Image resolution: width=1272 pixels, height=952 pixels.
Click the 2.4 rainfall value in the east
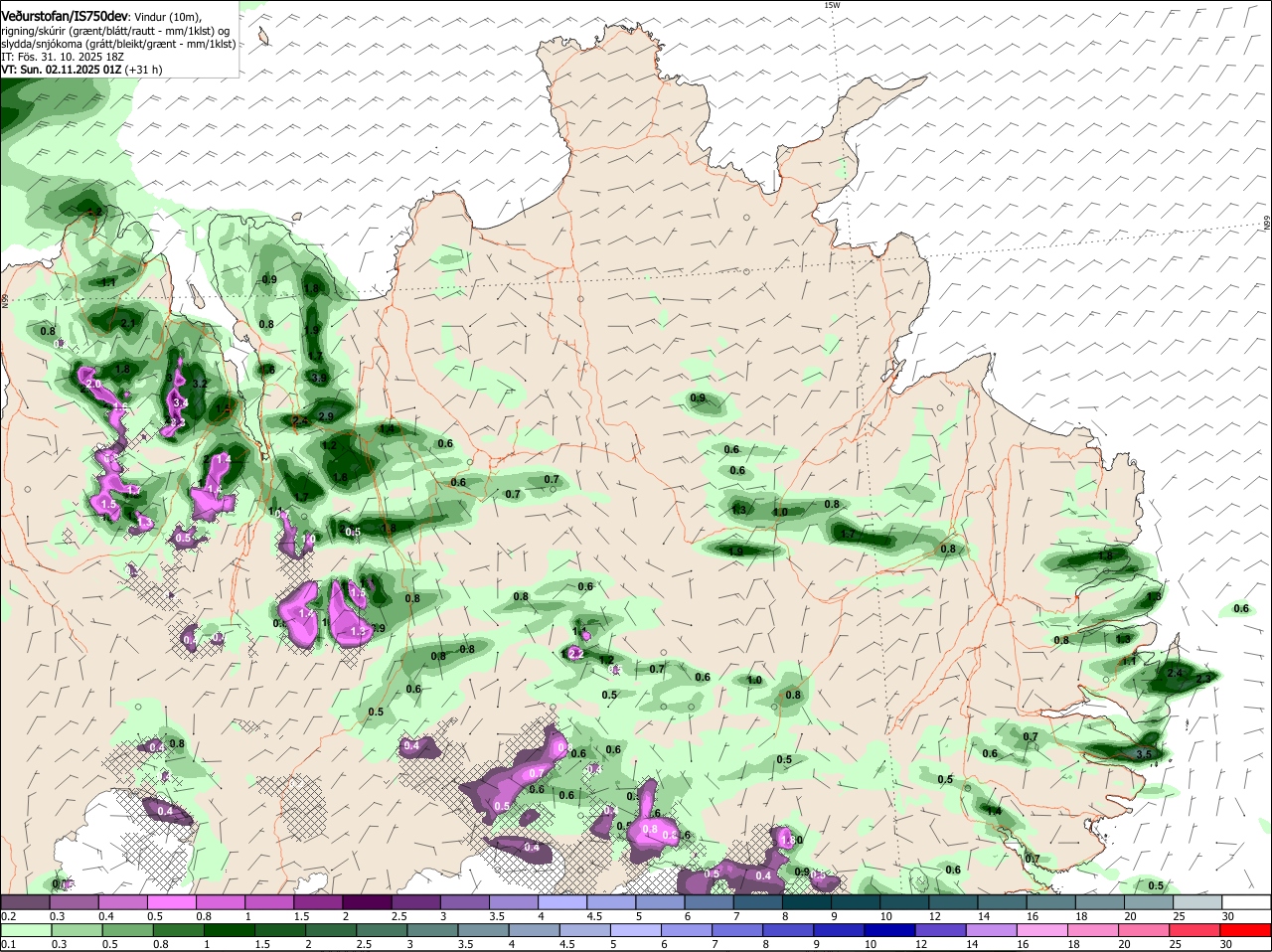click(x=1175, y=673)
